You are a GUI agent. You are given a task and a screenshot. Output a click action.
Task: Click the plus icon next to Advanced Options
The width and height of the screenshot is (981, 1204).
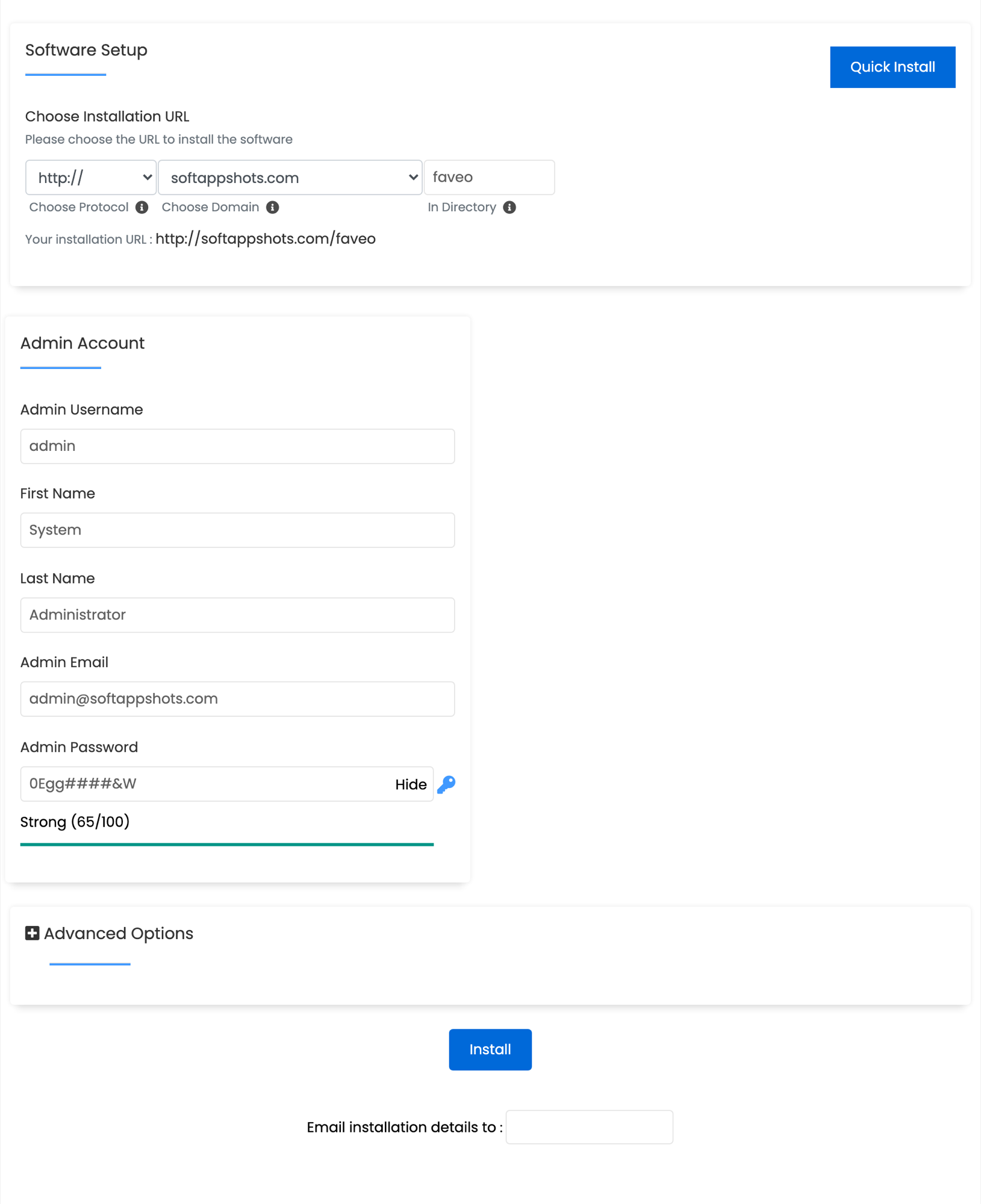(x=31, y=933)
